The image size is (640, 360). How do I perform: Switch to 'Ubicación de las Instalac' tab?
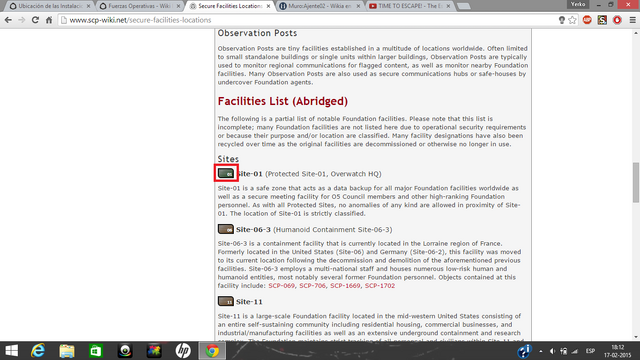[x=50, y=6]
